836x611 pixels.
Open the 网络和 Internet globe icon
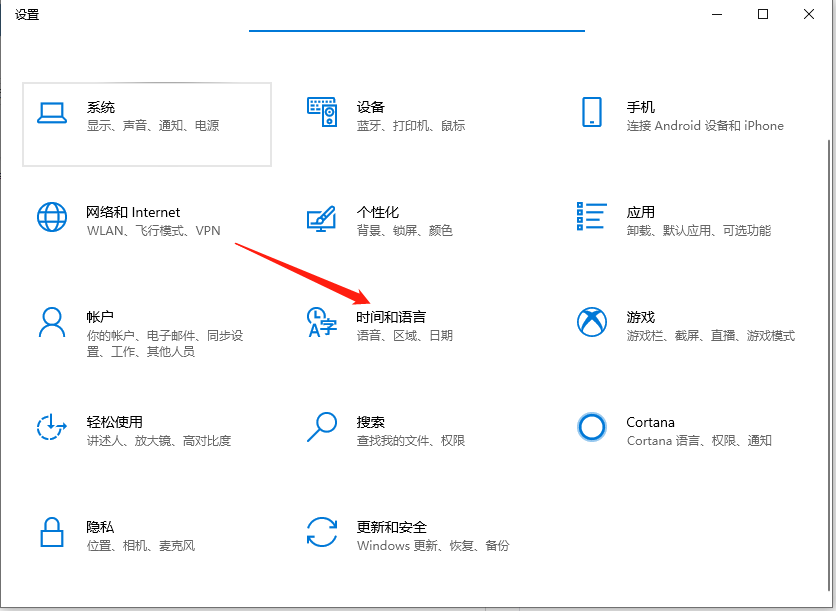52,217
